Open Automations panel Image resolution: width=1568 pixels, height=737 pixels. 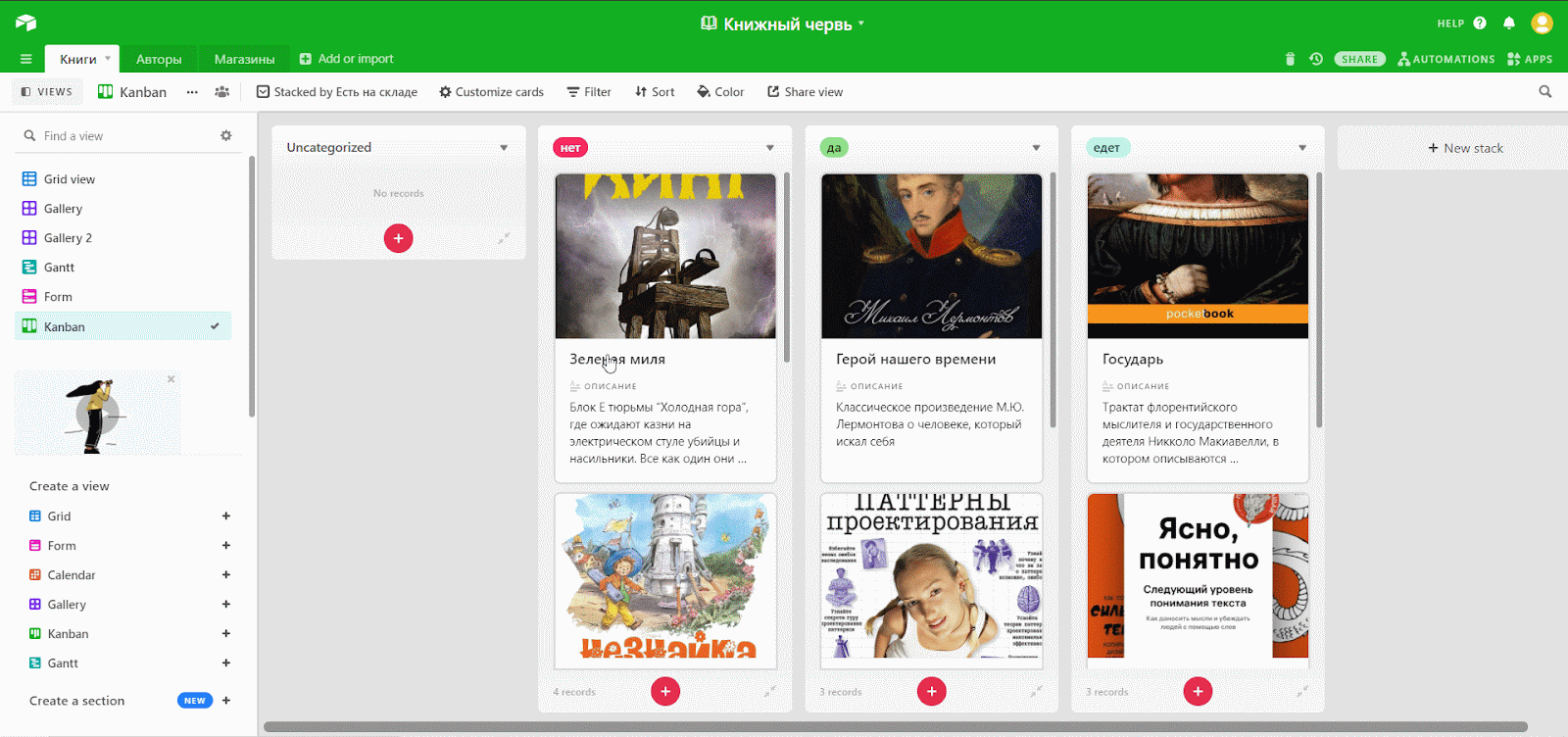tap(1446, 59)
